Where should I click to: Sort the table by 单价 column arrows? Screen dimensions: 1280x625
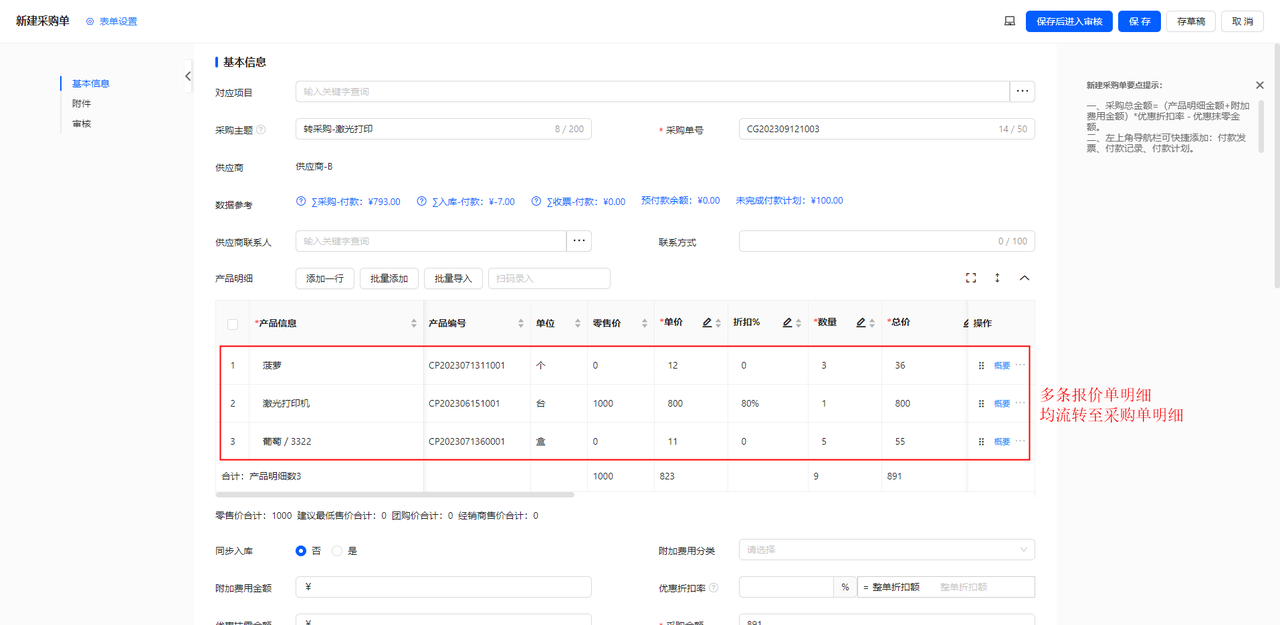[720, 324]
